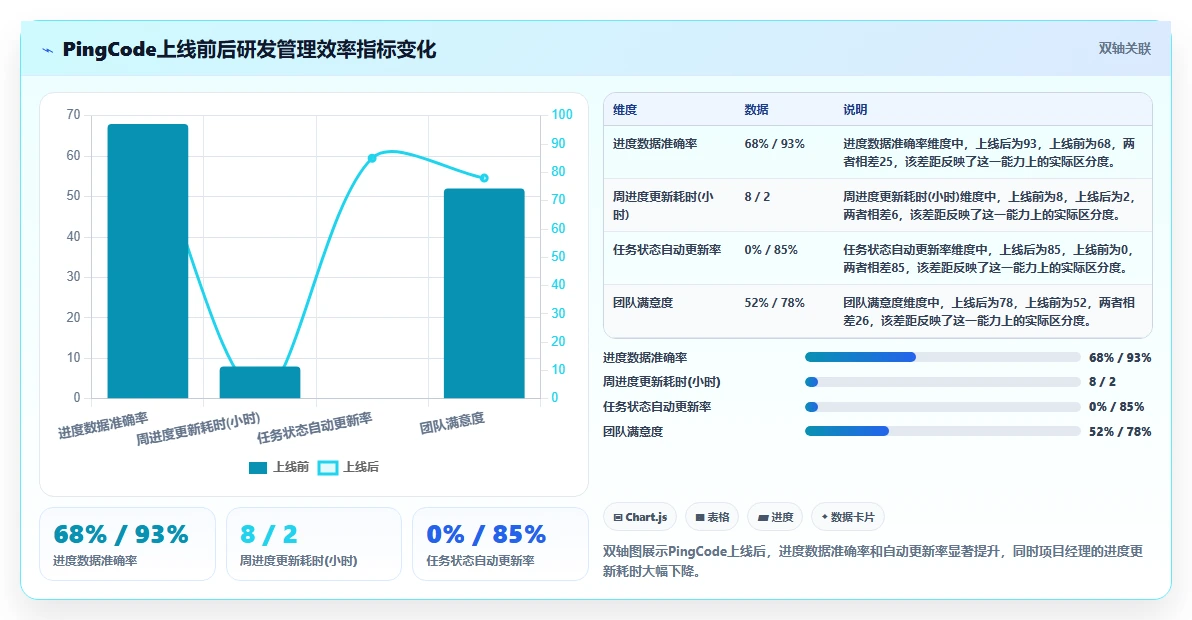Viewport: 1192px width, 620px height.
Task: Click the description text mentioning 两者相差6
Action: [989, 206]
